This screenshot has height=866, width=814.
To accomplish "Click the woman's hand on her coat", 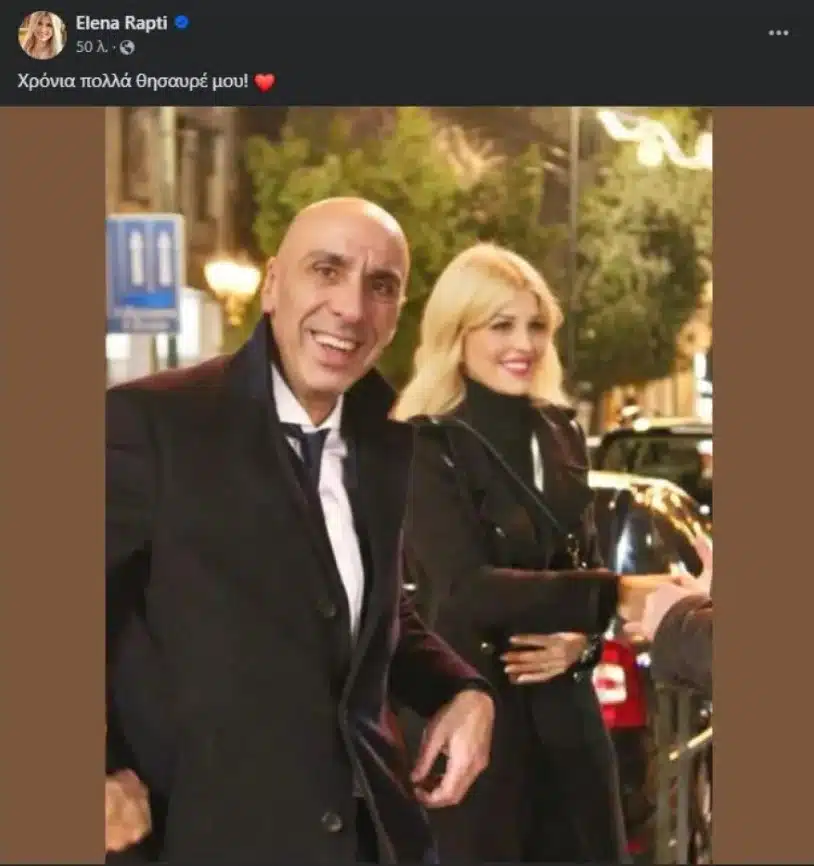I will tap(540, 656).
